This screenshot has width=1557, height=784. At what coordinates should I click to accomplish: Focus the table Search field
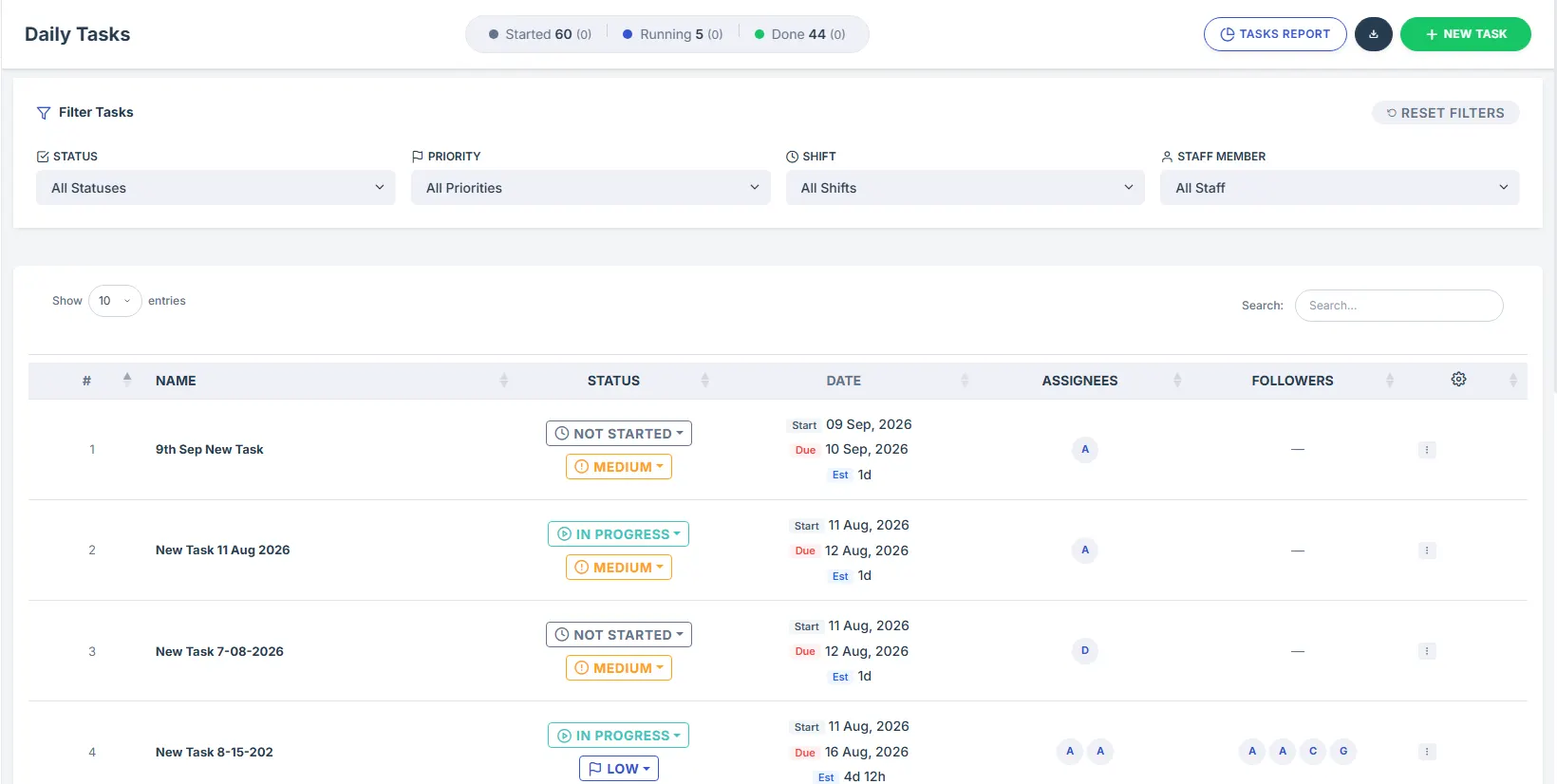[x=1398, y=306]
